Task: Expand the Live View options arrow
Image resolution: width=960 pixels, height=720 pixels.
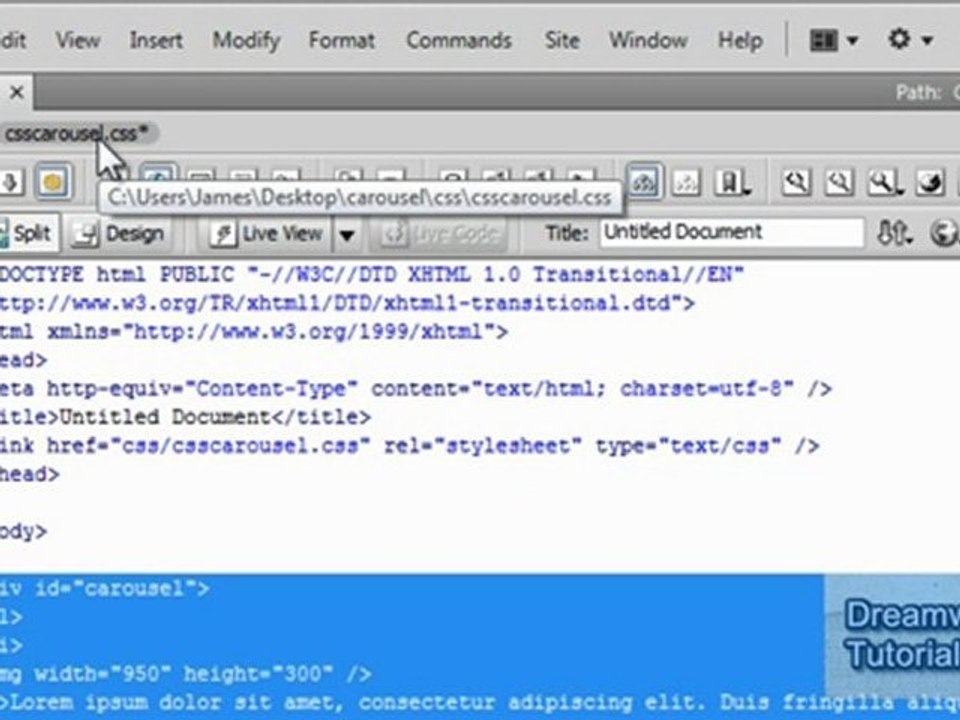Action: click(x=347, y=234)
